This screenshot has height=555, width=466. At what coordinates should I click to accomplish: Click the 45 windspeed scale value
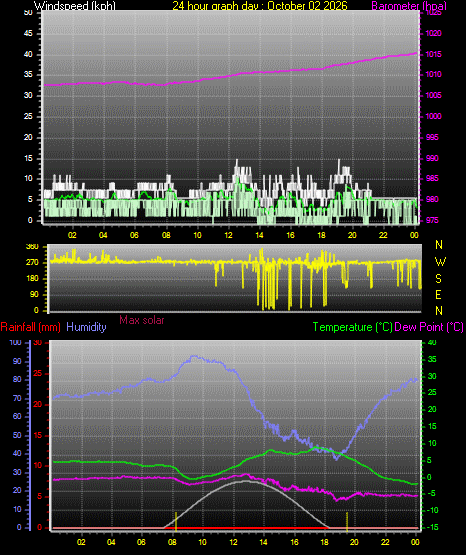28,34
